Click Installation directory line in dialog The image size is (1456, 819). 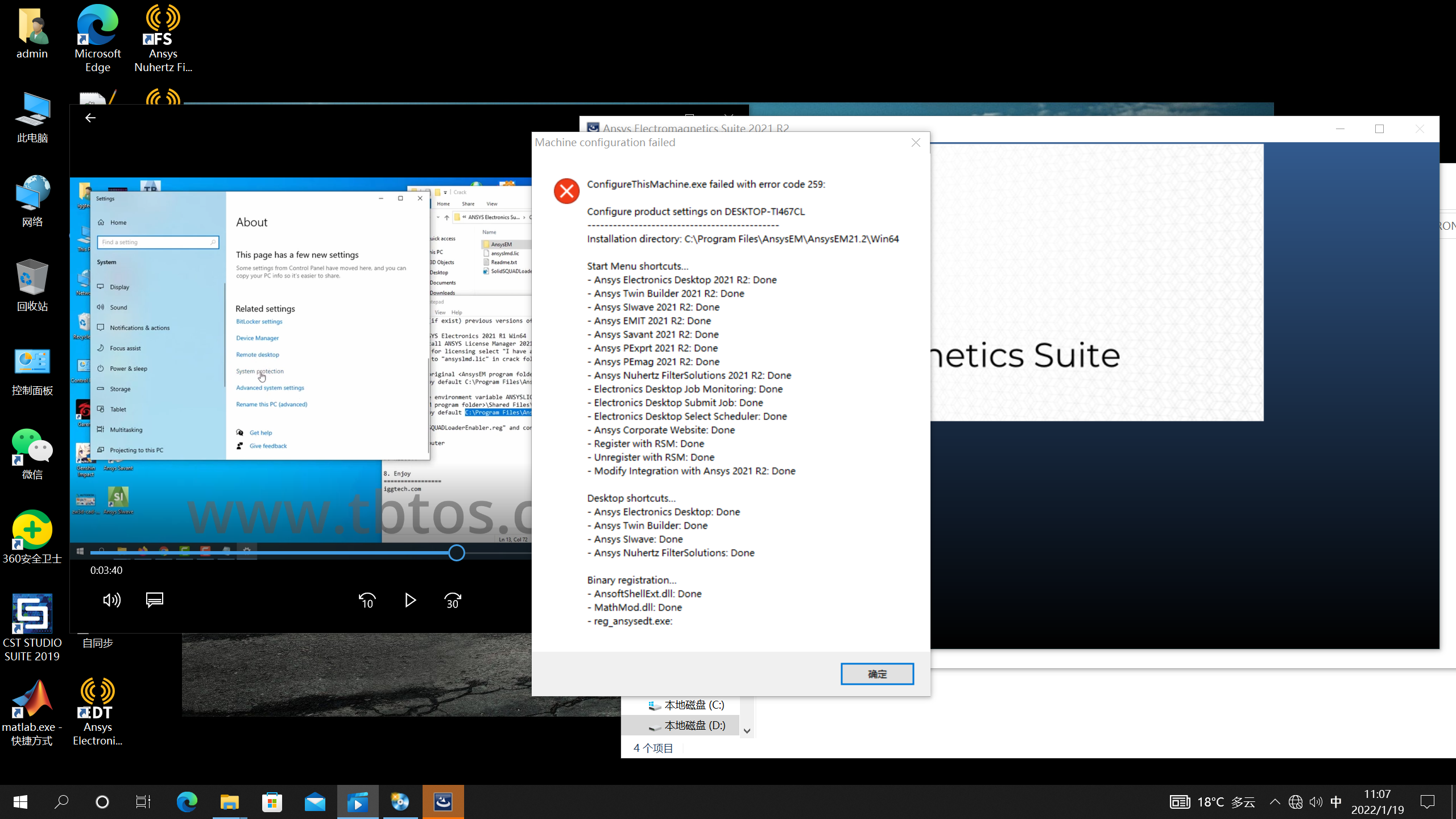tap(743, 239)
